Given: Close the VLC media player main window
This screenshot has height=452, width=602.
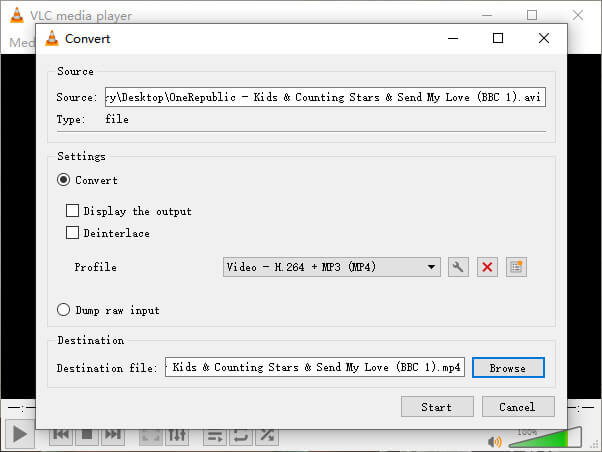Looking at the screenshot, I should (x=577, y=15).
